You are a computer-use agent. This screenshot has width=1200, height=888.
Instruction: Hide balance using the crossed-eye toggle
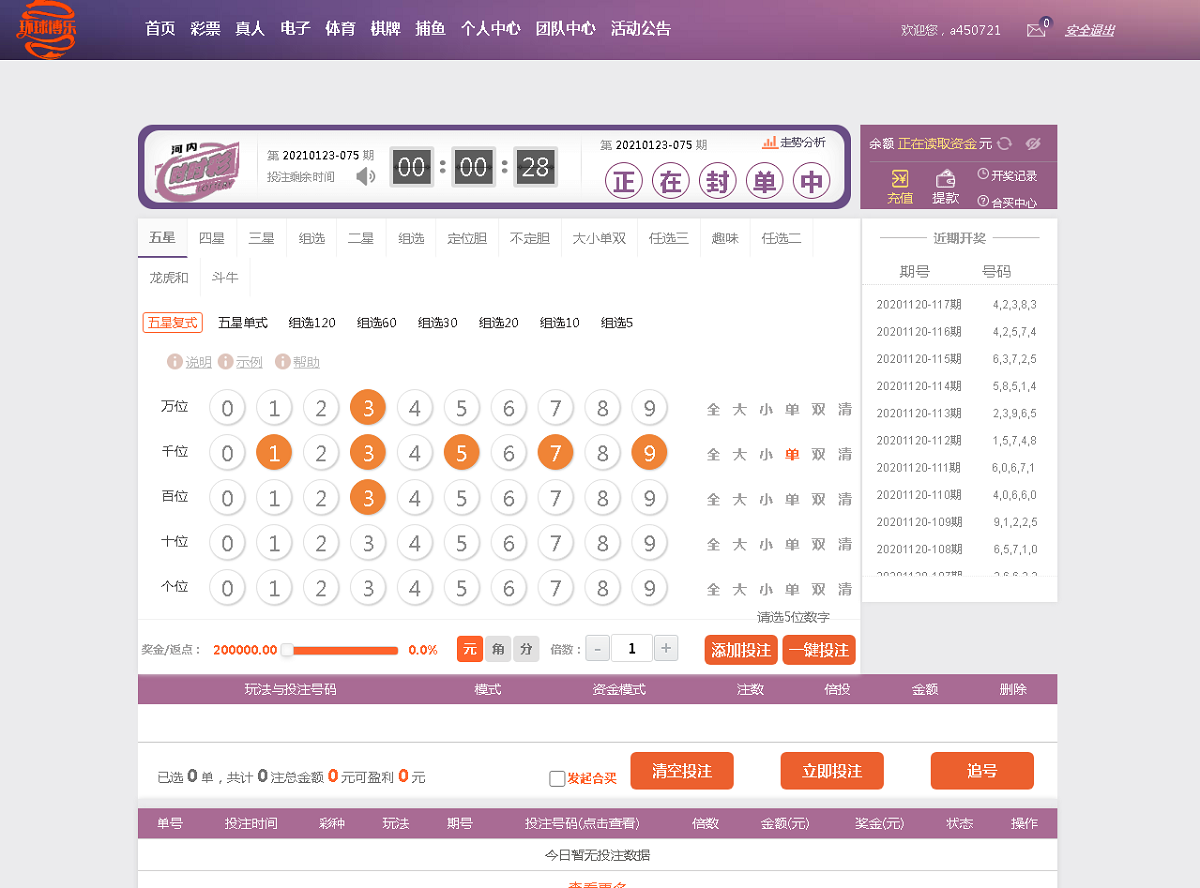click(1033, 144)
